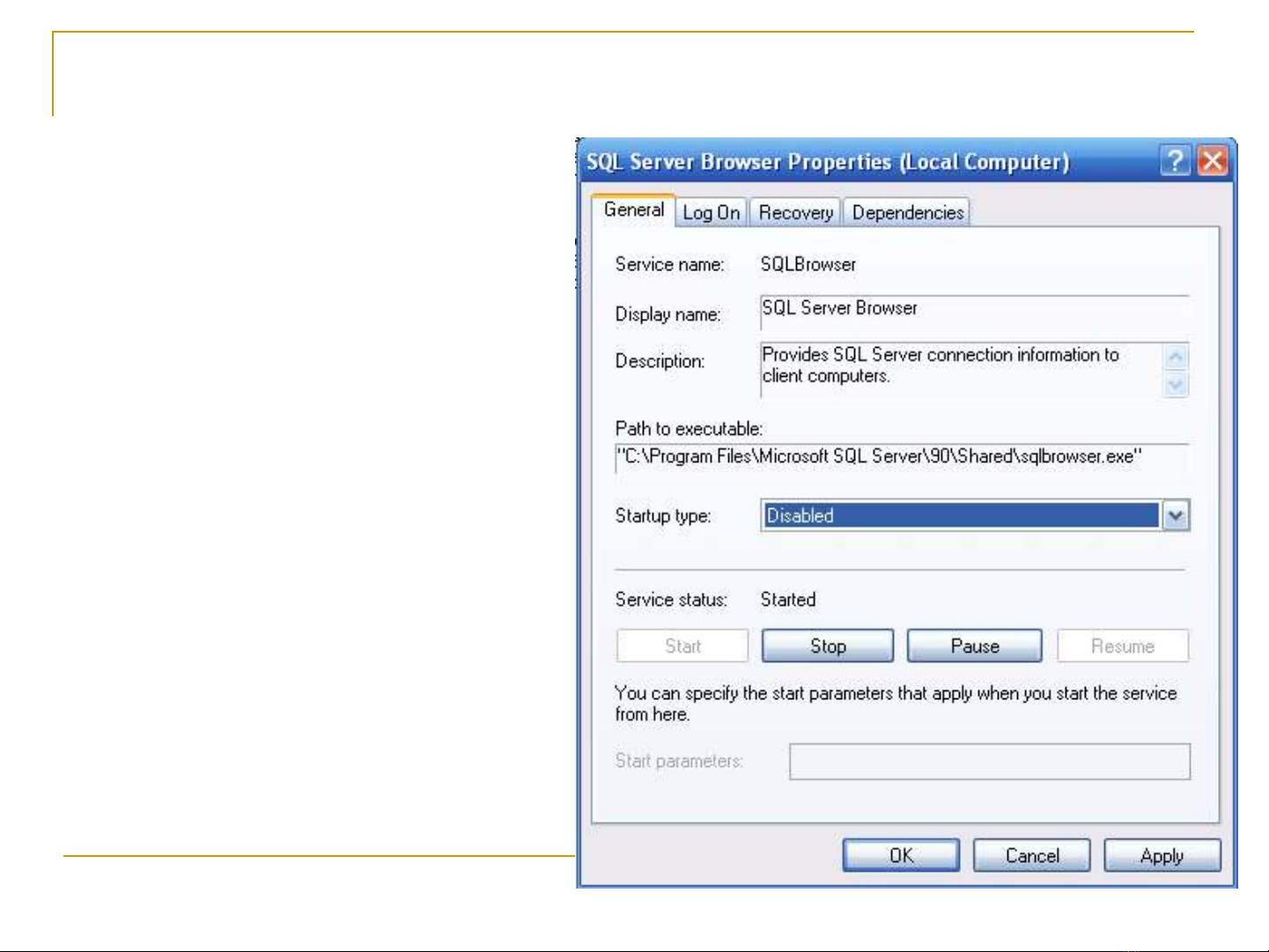Click into the Display name text field
Screen dimensions: 1269x952
973,309
